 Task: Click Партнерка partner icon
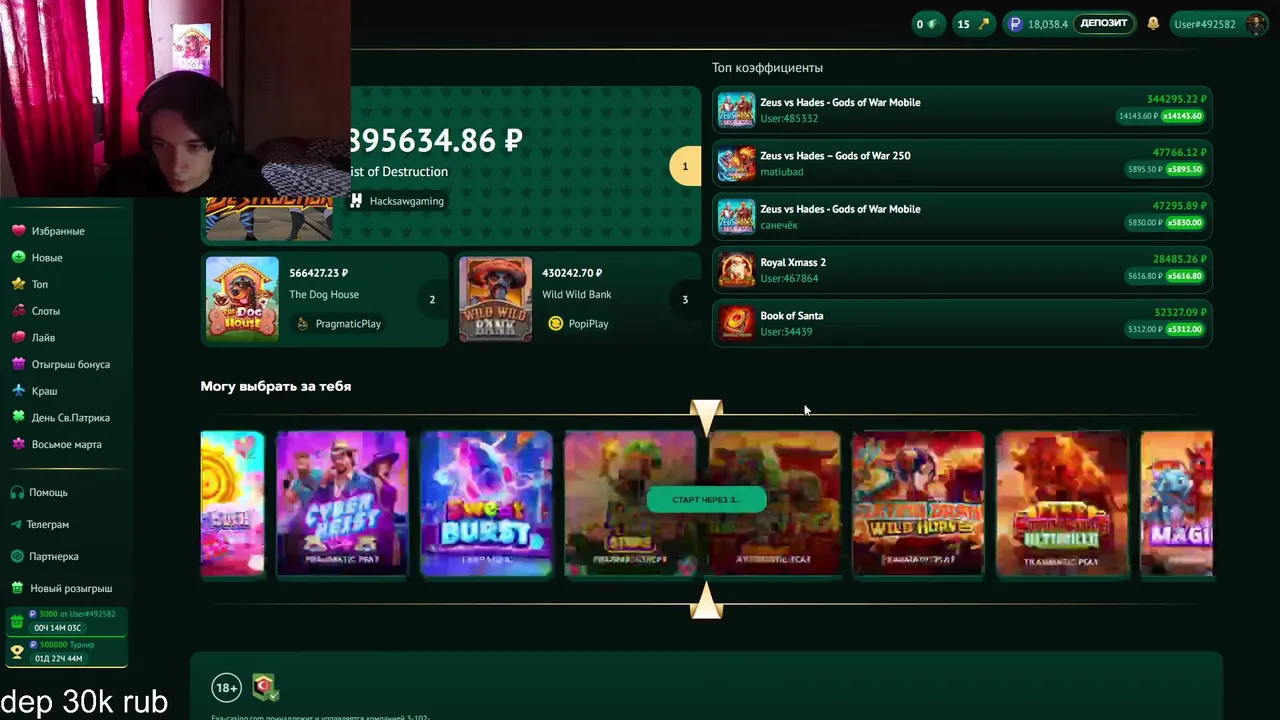pyautogui.click(x=17, y=556)
